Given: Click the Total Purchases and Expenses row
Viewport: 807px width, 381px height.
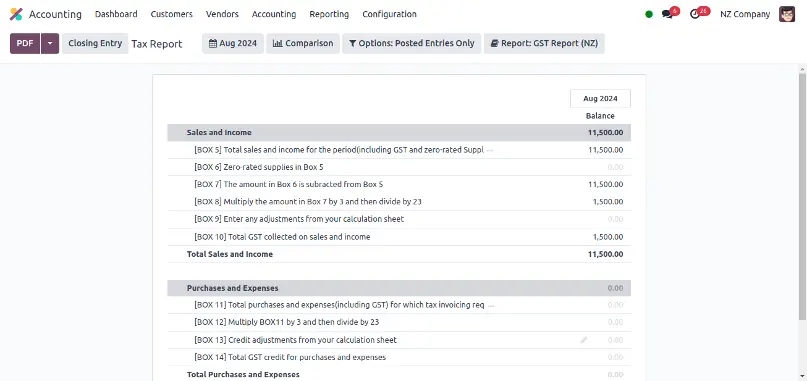Looking at the screenshot, I should 399,374.
